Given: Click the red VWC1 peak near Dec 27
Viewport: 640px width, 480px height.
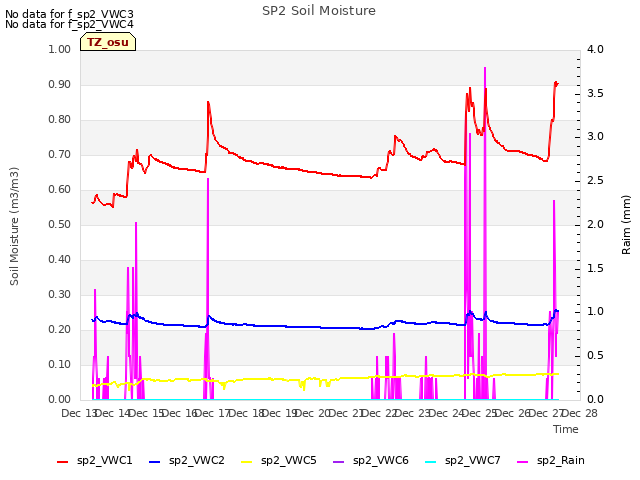Looking at the screenshot, I should [556, 83].
